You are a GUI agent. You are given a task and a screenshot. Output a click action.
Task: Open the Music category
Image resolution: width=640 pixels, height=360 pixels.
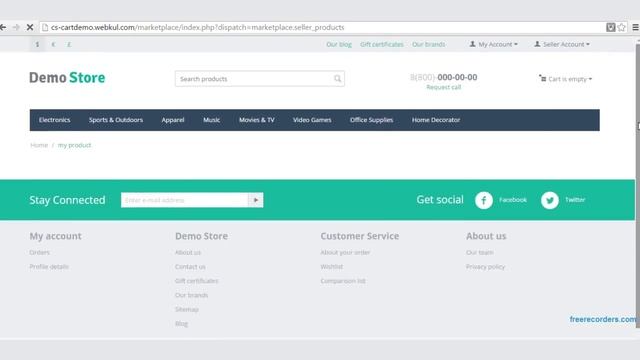point(211,120)
